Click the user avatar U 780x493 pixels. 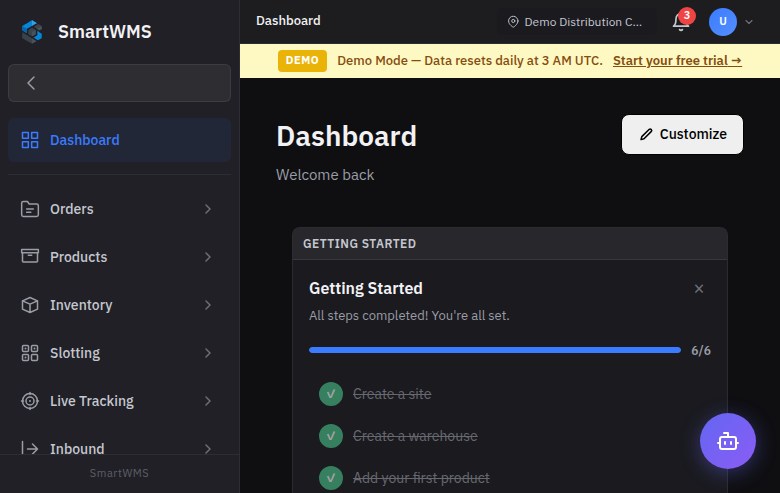tap(722, 22)
